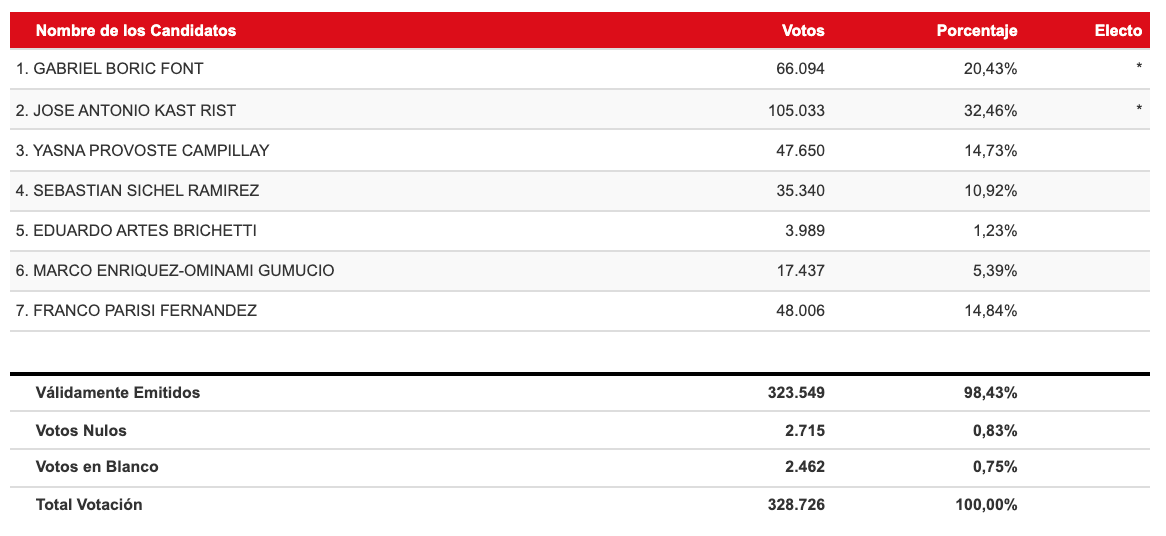Image resolution: width=1166 pixels, height=536 pixels.
Task: Pick the Eduardo Artes Brichetti name
Action: pyautogui.click(x=136, y=230)
